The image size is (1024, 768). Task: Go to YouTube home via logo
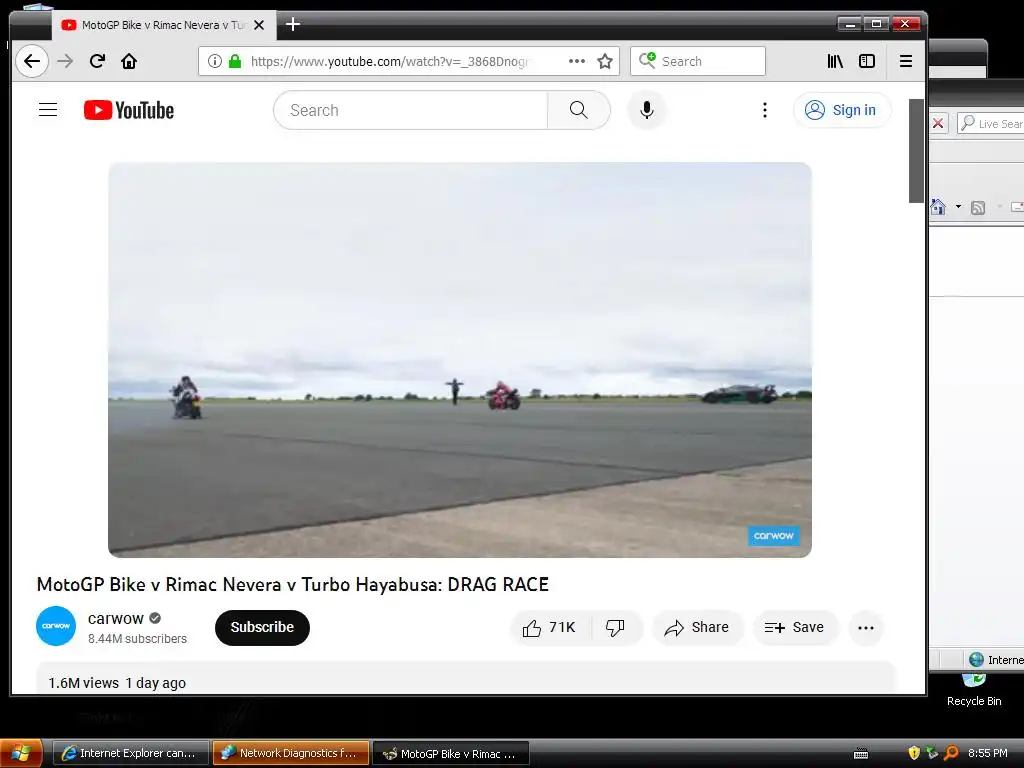pyautogui.click(x=129, y=110)
